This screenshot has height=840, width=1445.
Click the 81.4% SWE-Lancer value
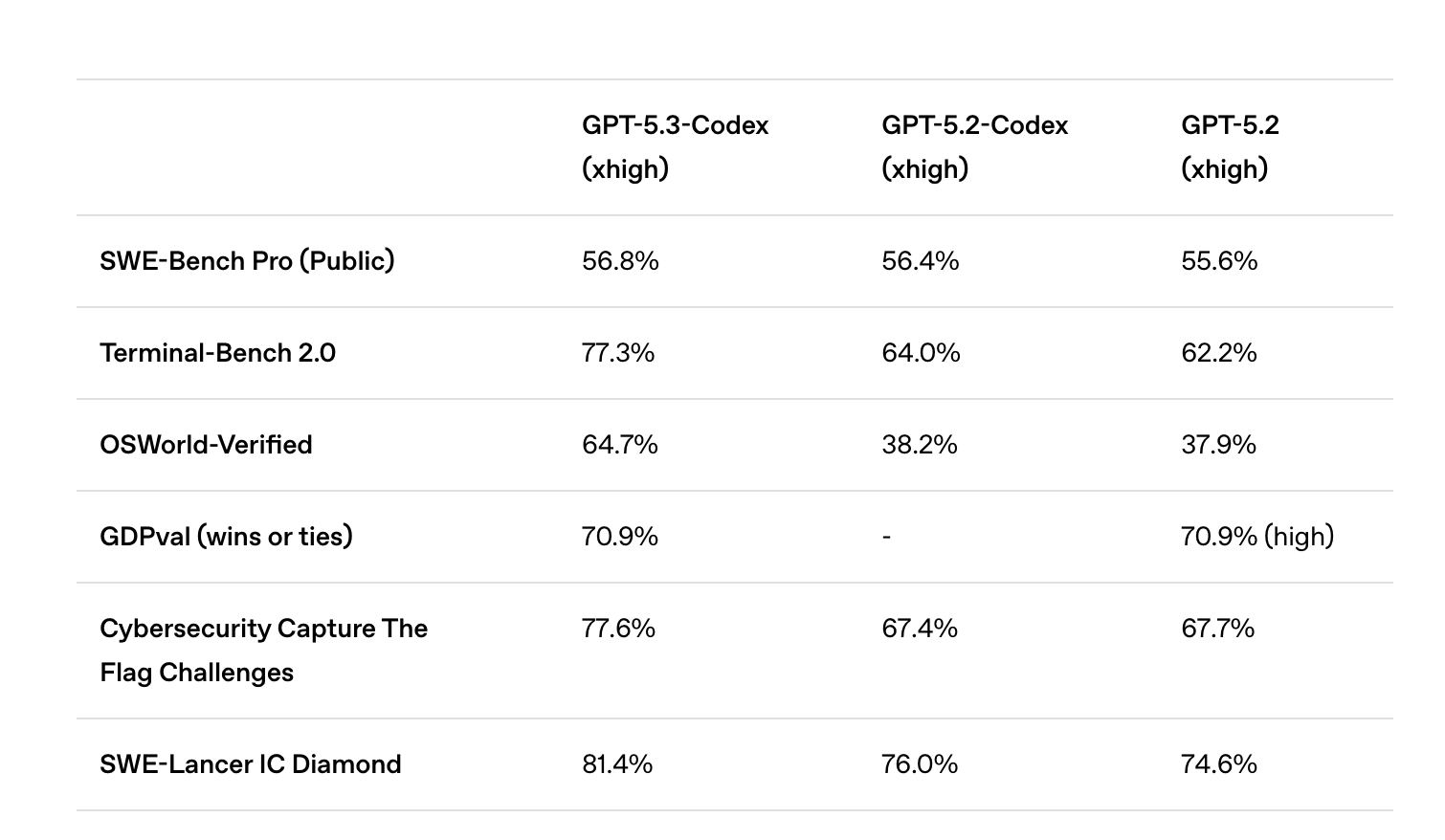[617, 763]
